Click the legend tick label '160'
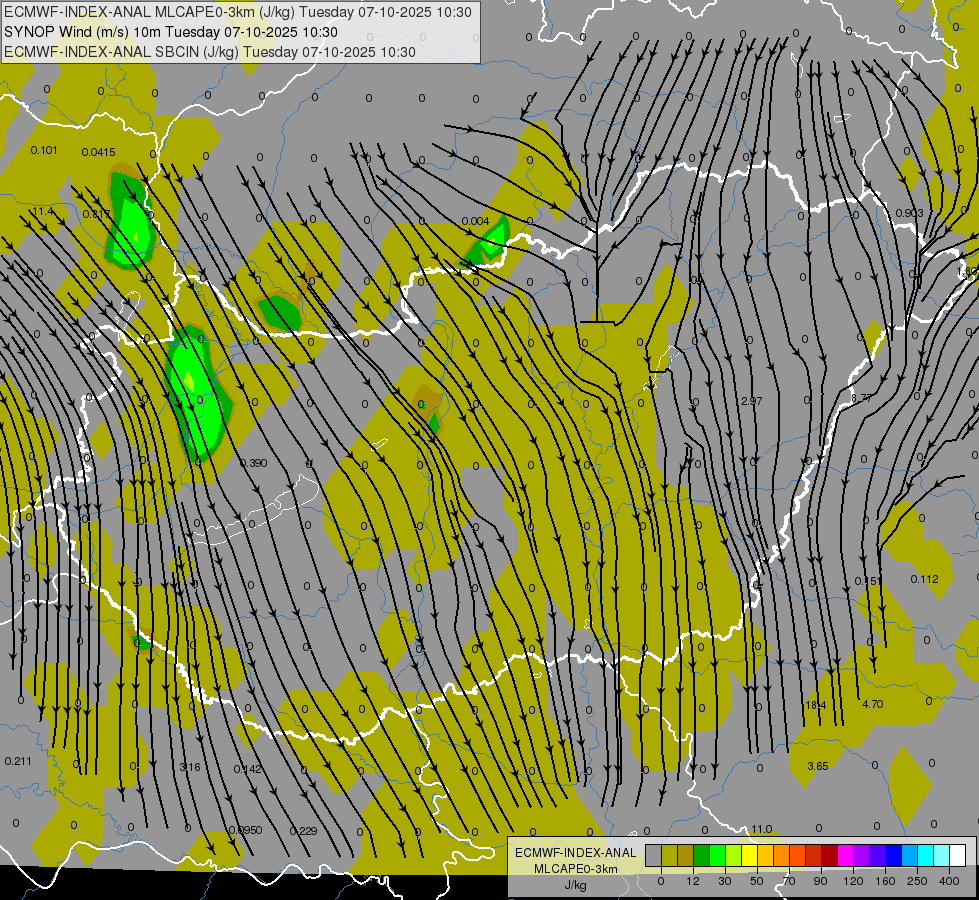Screen dimensions: 979x900 885,881
